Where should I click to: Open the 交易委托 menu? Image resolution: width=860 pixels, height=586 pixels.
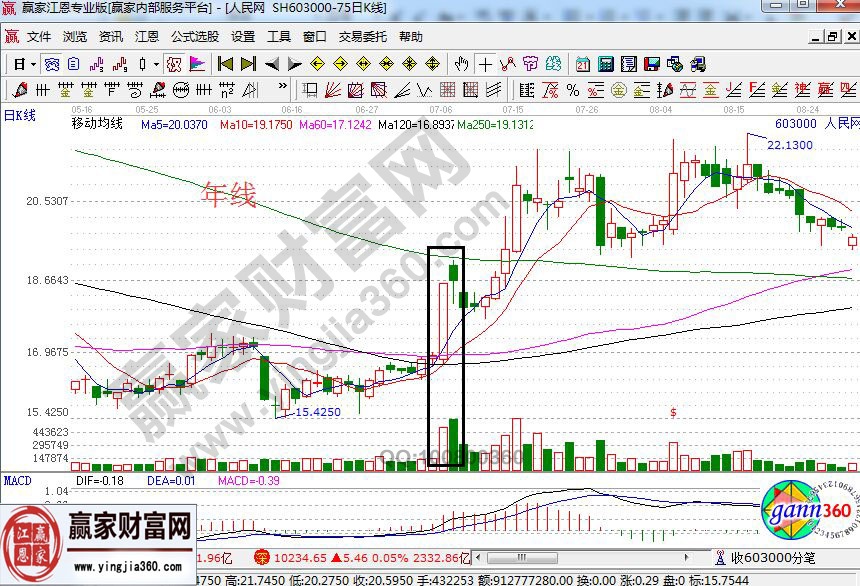(362, 37)
